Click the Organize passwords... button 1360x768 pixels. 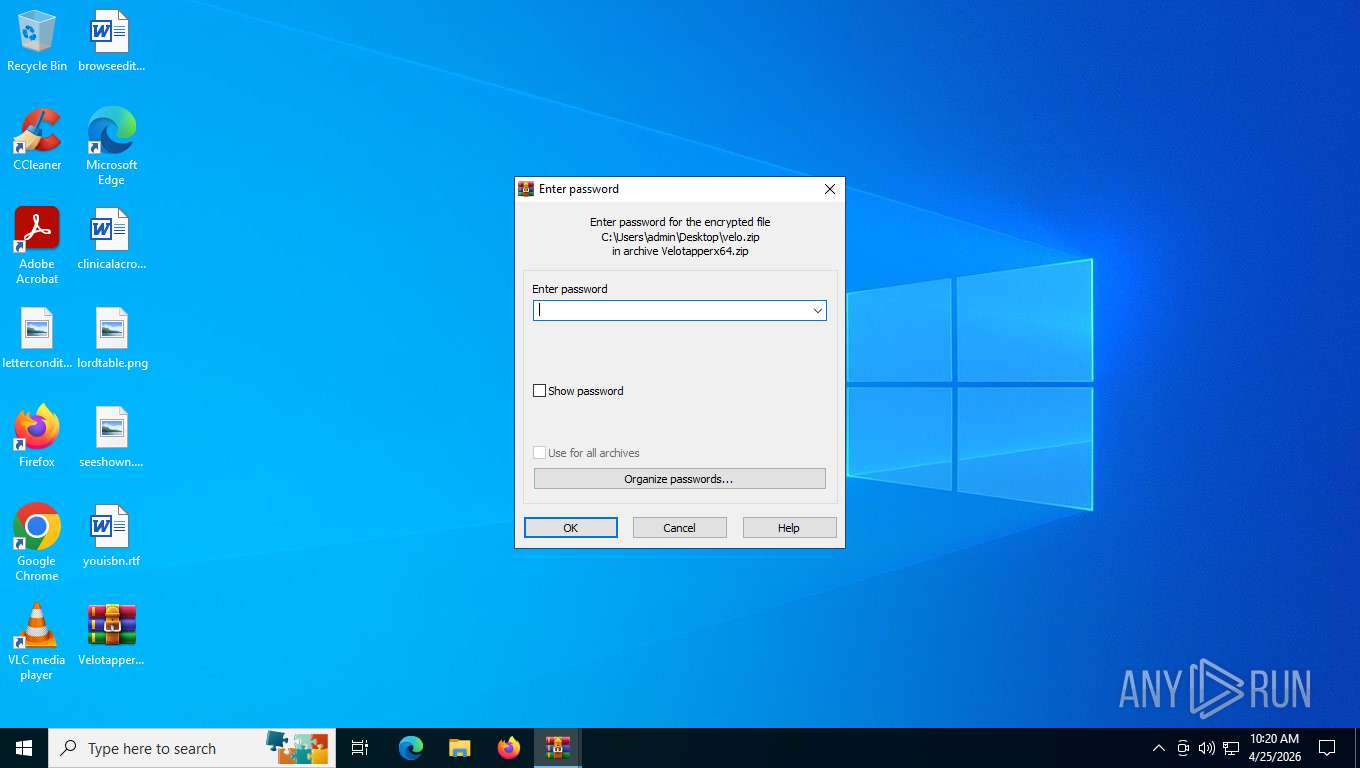click(679, 479)
